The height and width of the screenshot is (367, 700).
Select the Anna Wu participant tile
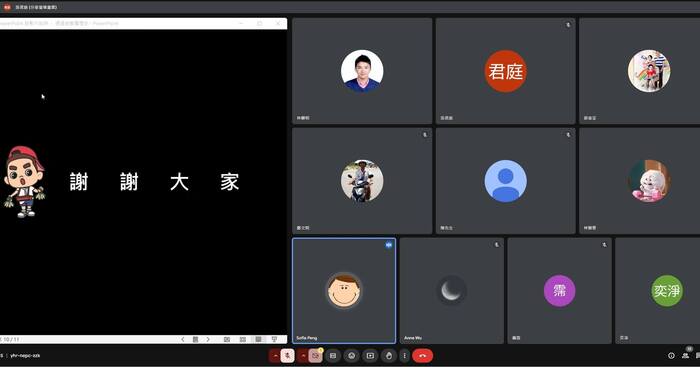pyautogui.click(x=451, y=291)
